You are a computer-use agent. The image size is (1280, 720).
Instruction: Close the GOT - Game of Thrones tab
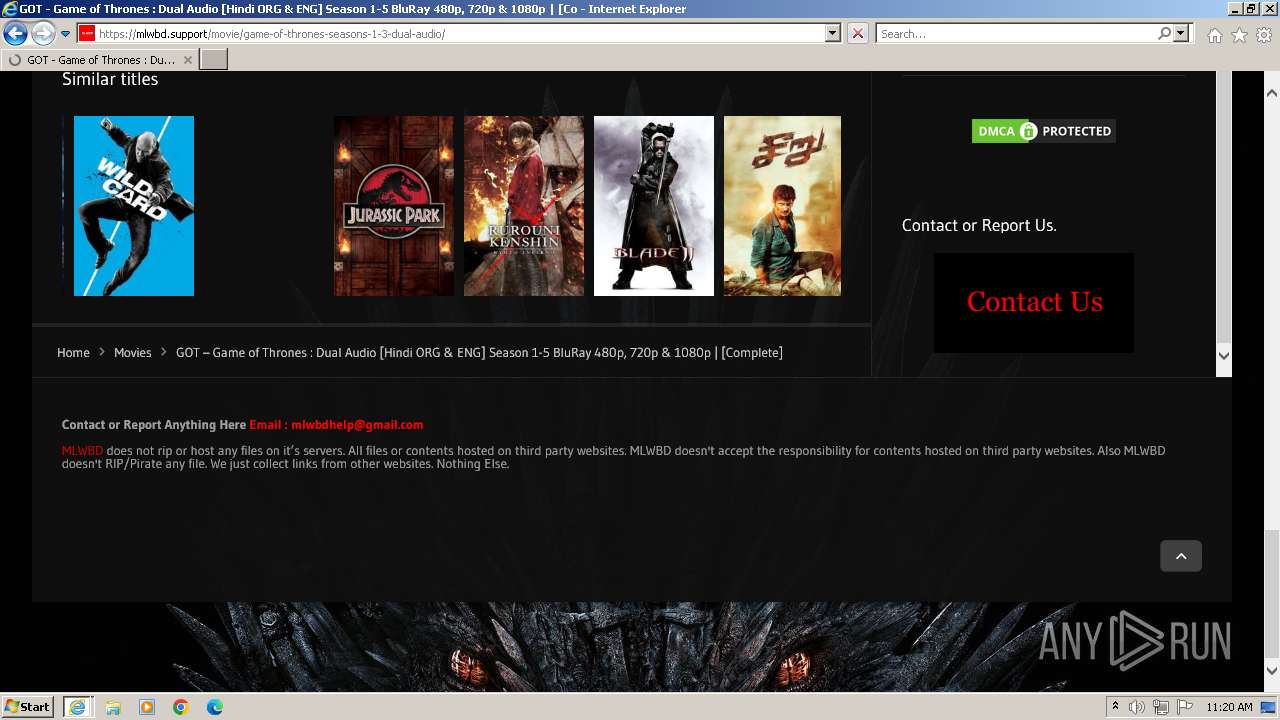187,60
